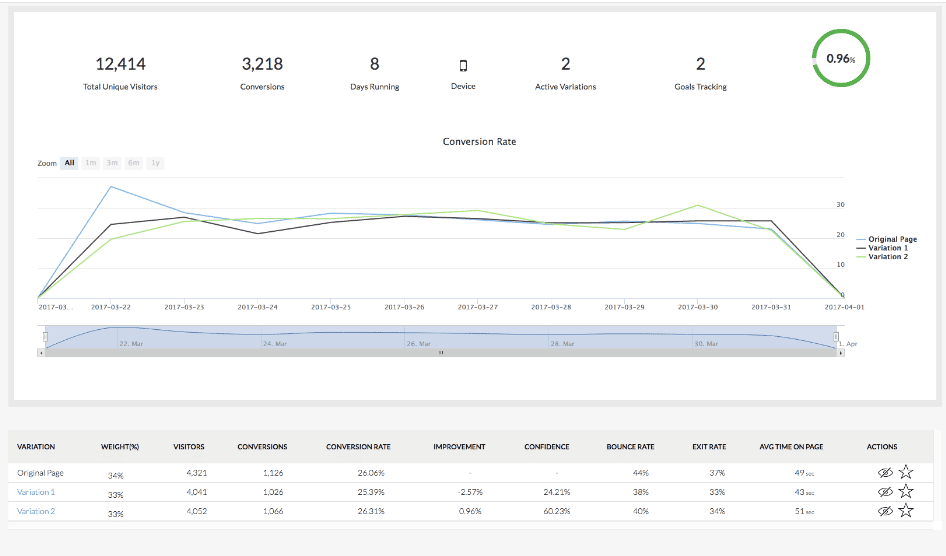Click the star icon for Original Page

(906, 472)
